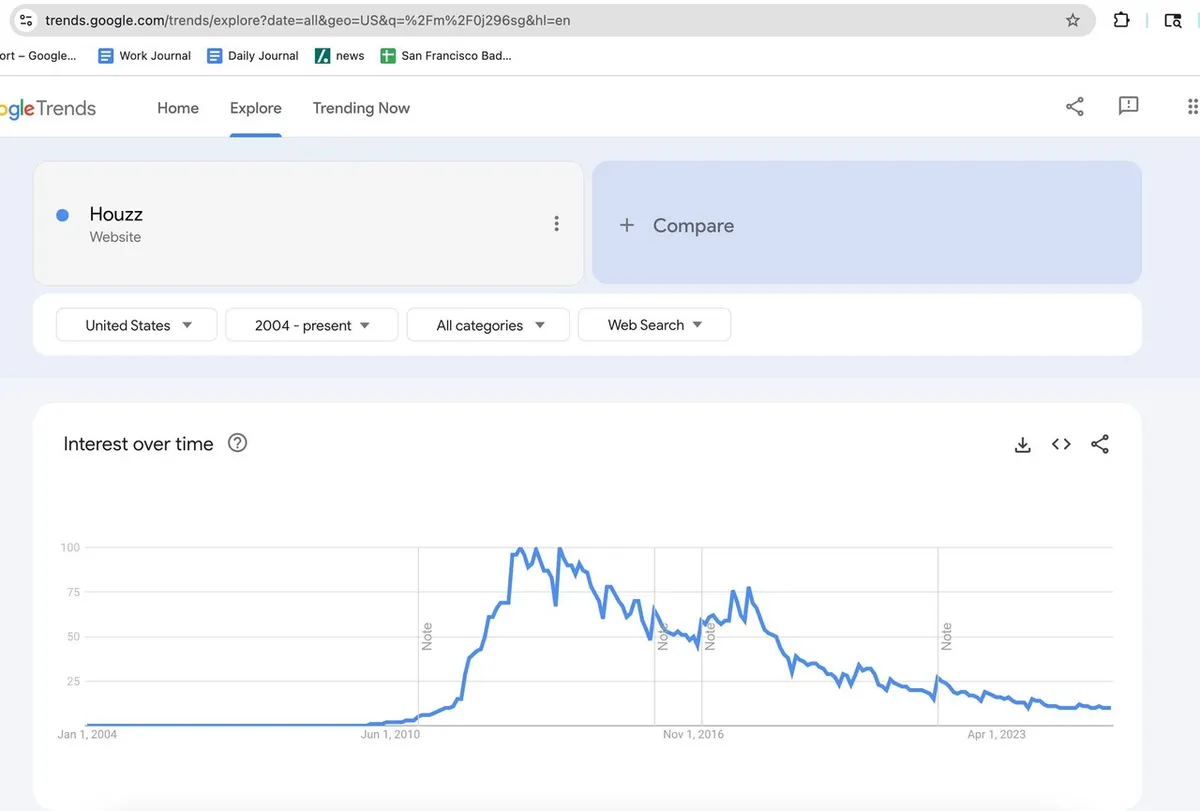Download the Interest over time CSV

point(1022,445)
